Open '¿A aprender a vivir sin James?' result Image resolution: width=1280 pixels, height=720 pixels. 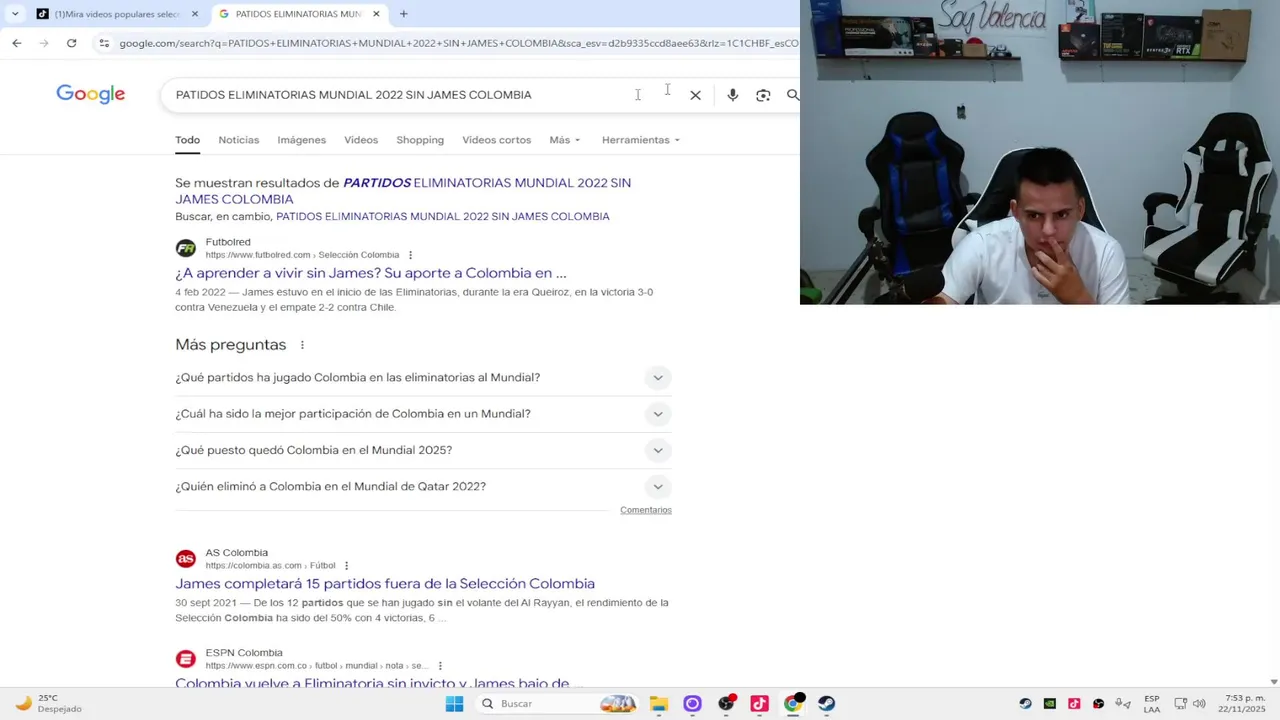[371, 273]
